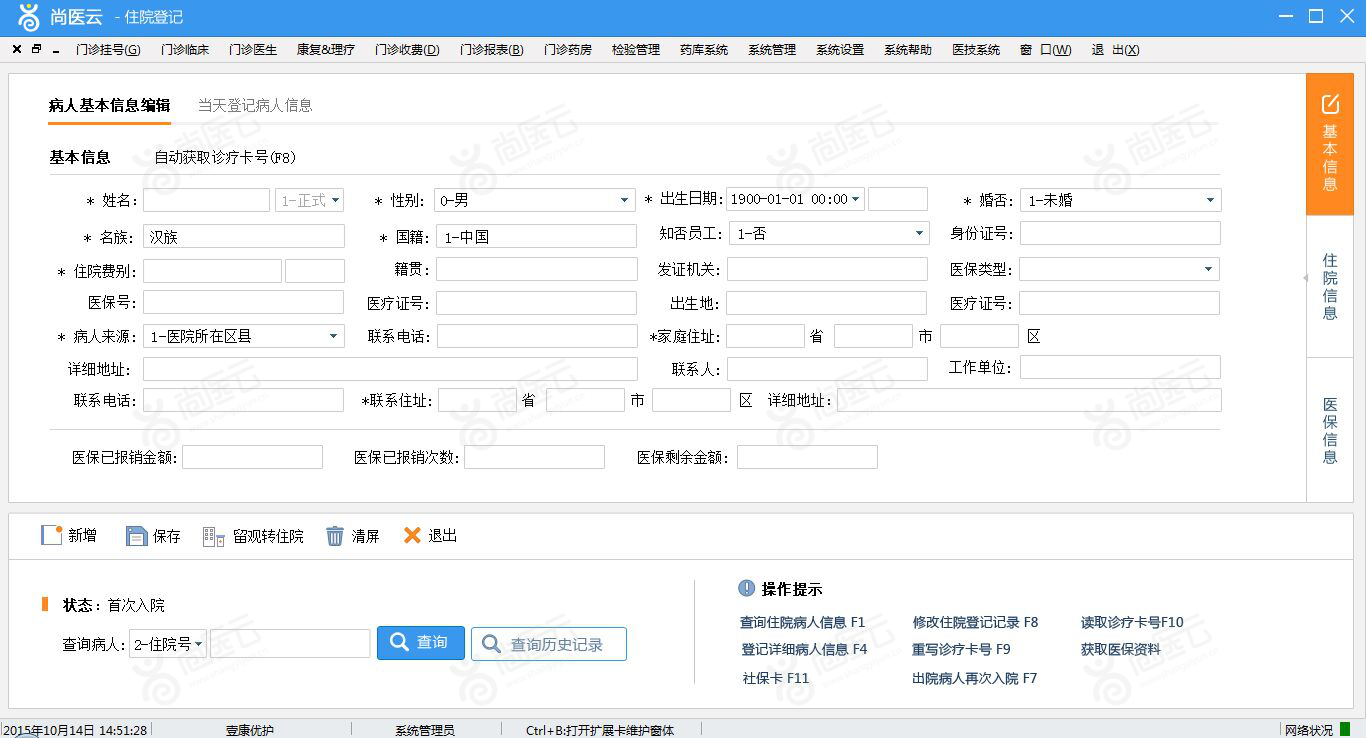Open the 门诊临床 menu
This screenshot has height=738, width=1366.
click(185, 50)
